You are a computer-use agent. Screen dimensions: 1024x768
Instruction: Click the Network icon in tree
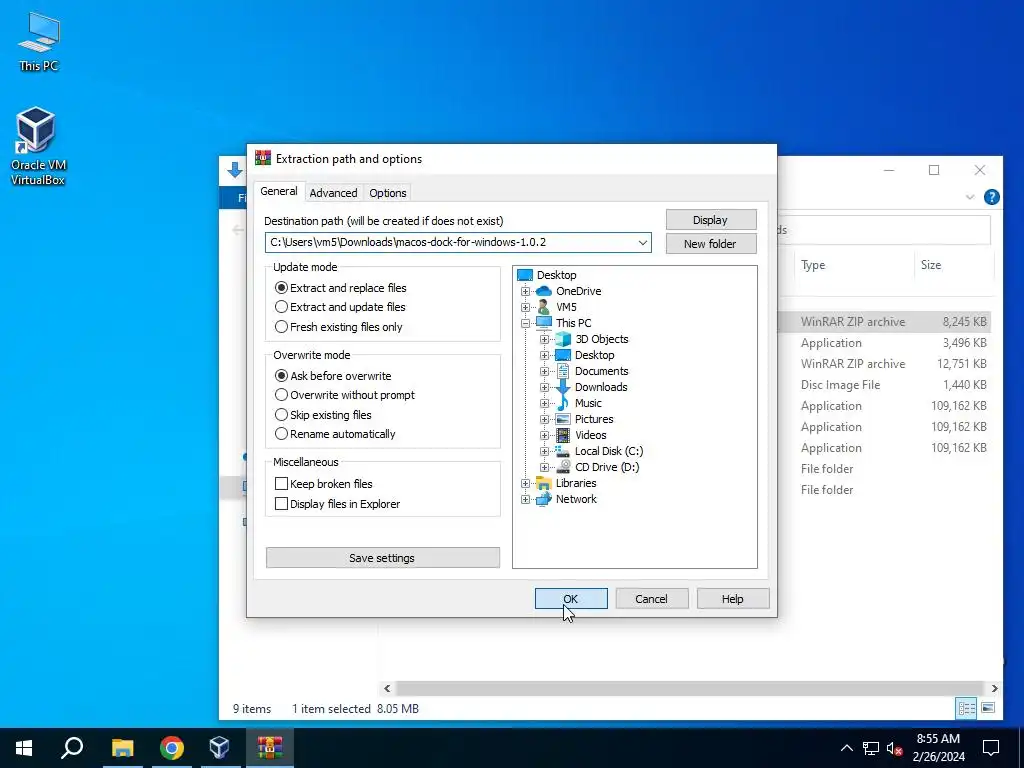[543, 499]
